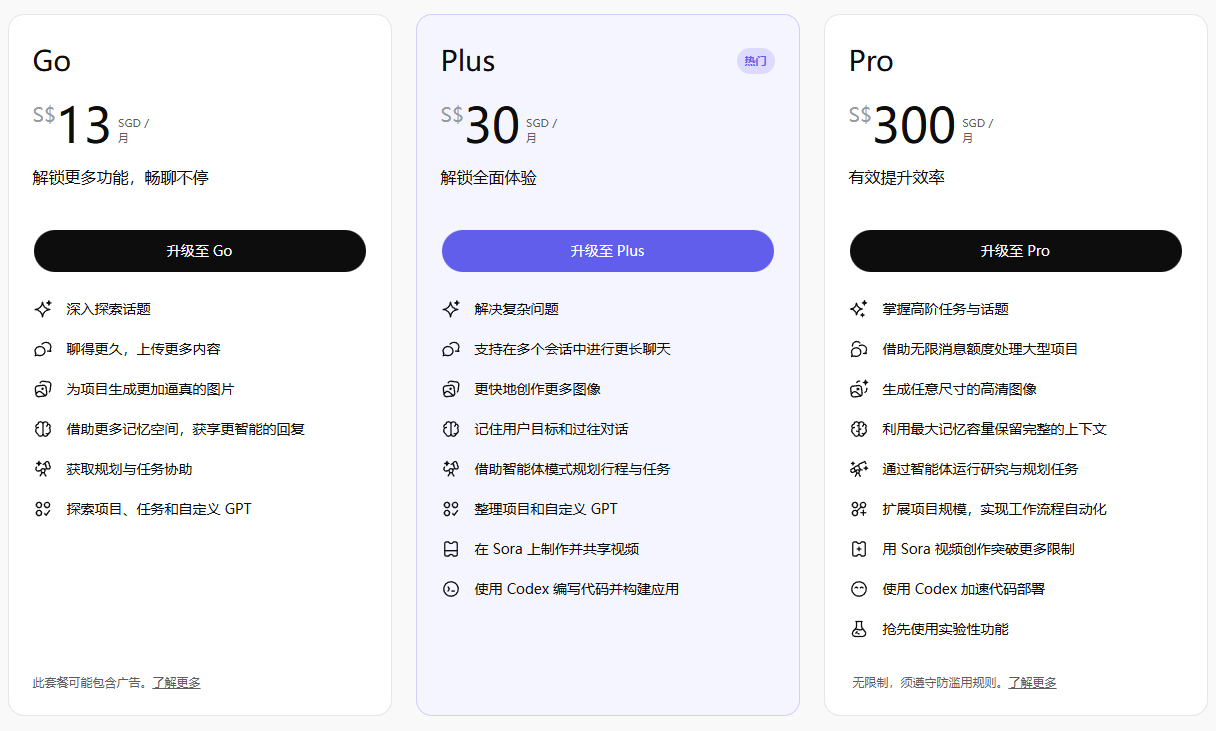1216x731 pixels.
Task: Click the sparkle icon beside 深入探索话题
Action: click(x=44, y=309)
